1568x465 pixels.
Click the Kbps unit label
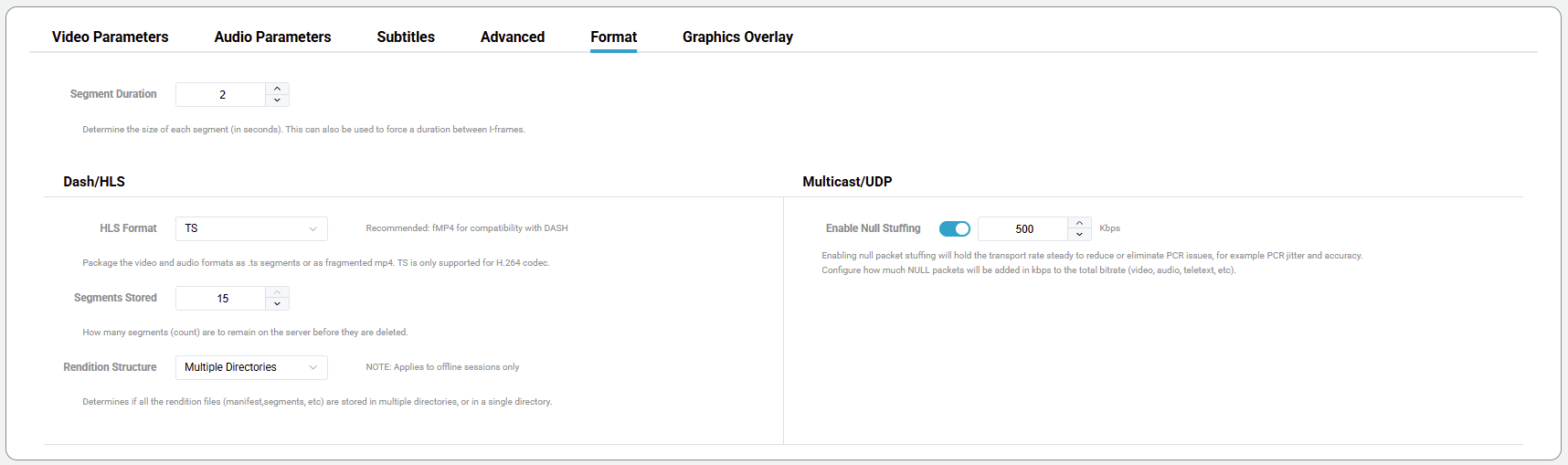click(1109, 228)
